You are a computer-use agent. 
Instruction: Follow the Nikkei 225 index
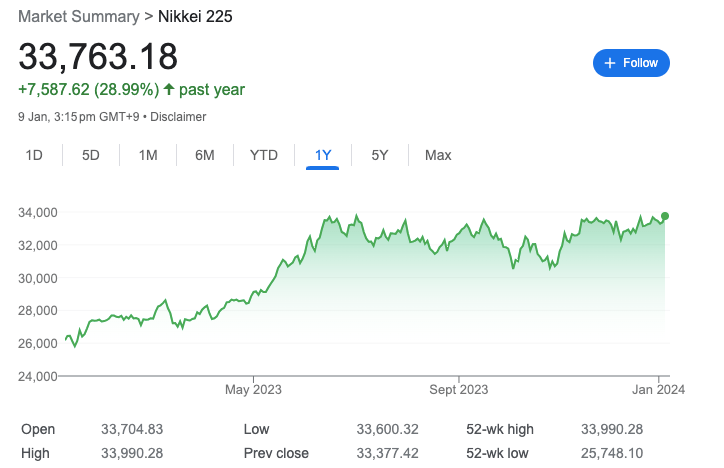631,63
